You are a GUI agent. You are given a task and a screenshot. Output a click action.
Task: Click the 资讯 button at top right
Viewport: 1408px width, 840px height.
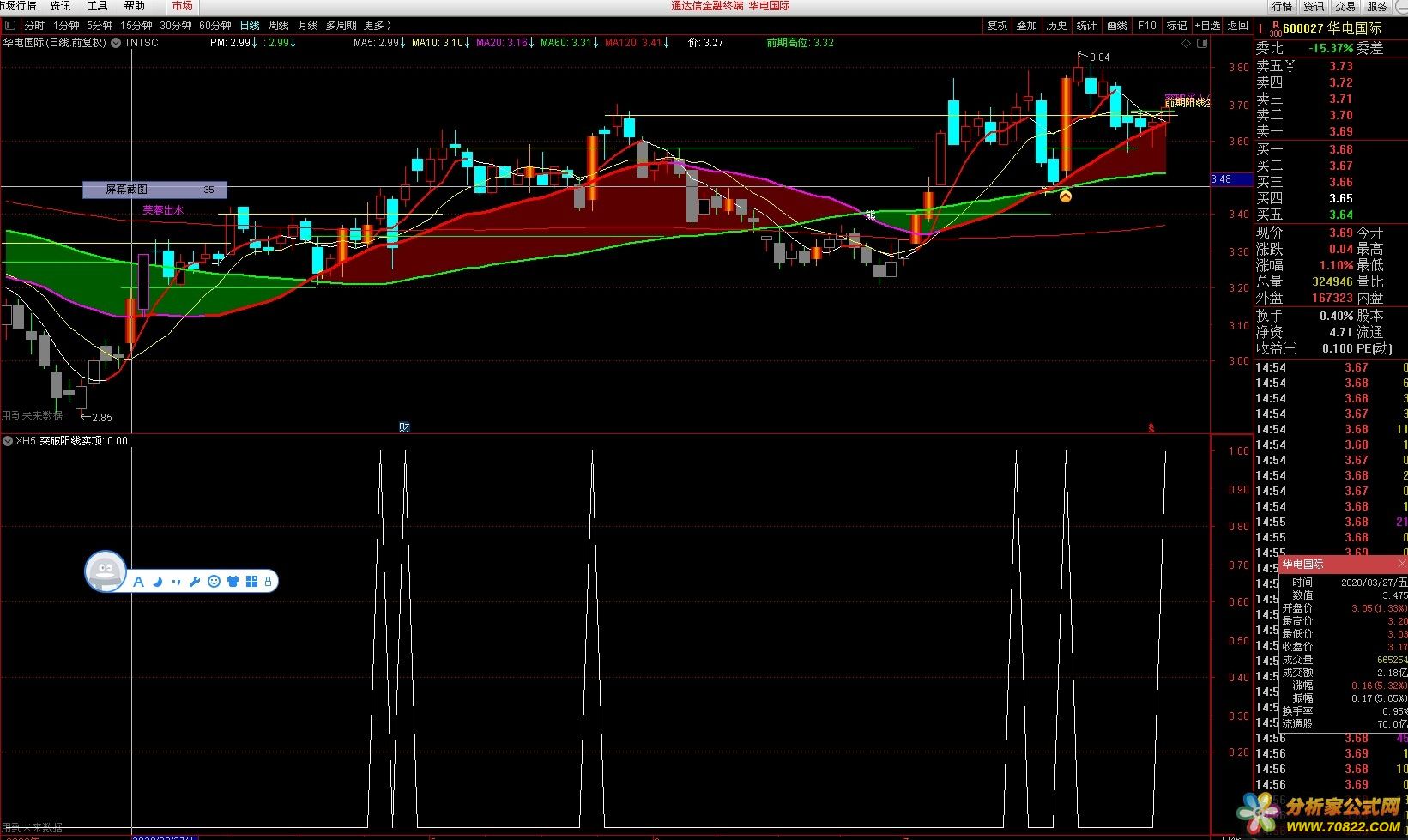point(1314,6)
